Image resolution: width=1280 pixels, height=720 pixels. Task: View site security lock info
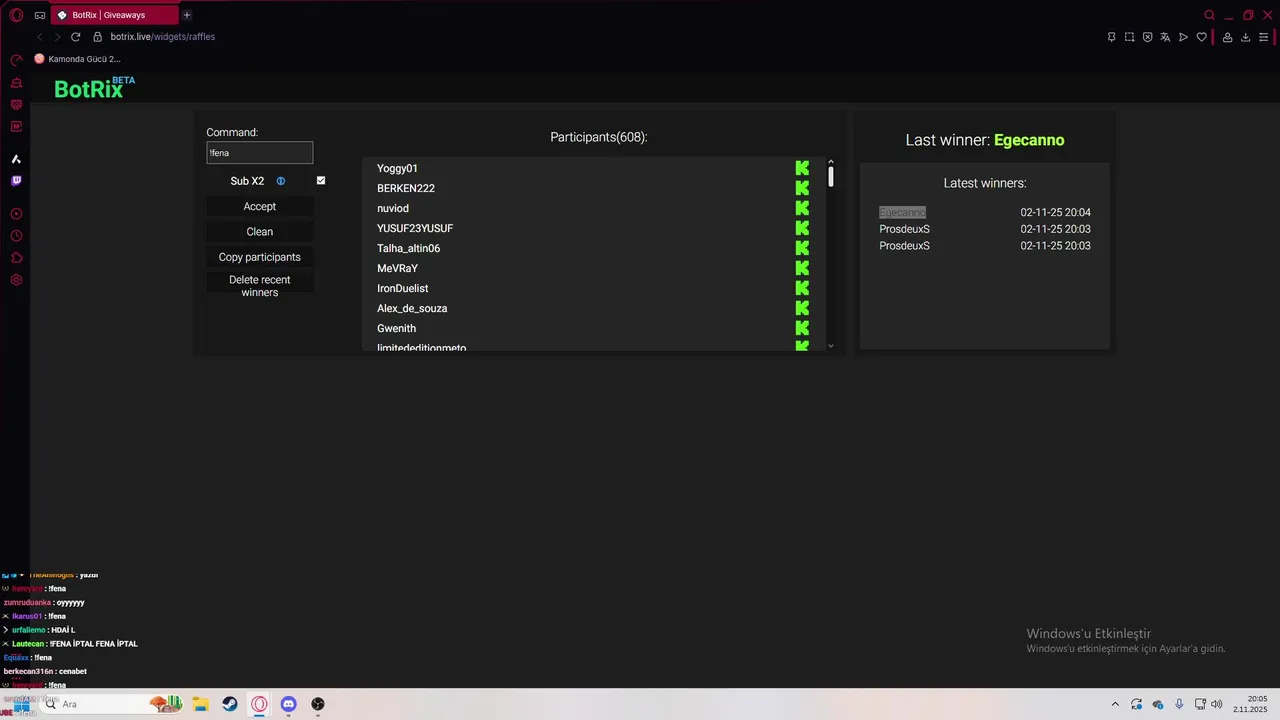click(97, 37)
